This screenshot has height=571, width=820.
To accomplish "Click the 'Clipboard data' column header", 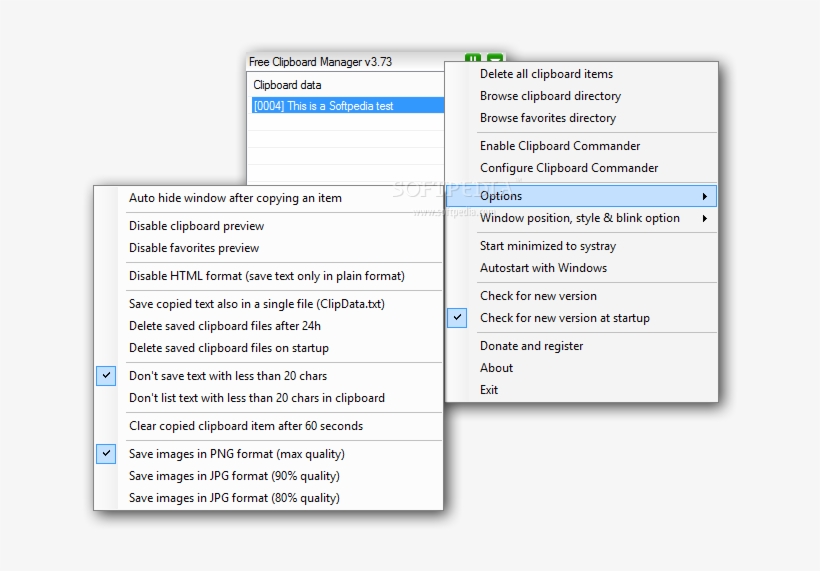I will click(x=287, y=85).
